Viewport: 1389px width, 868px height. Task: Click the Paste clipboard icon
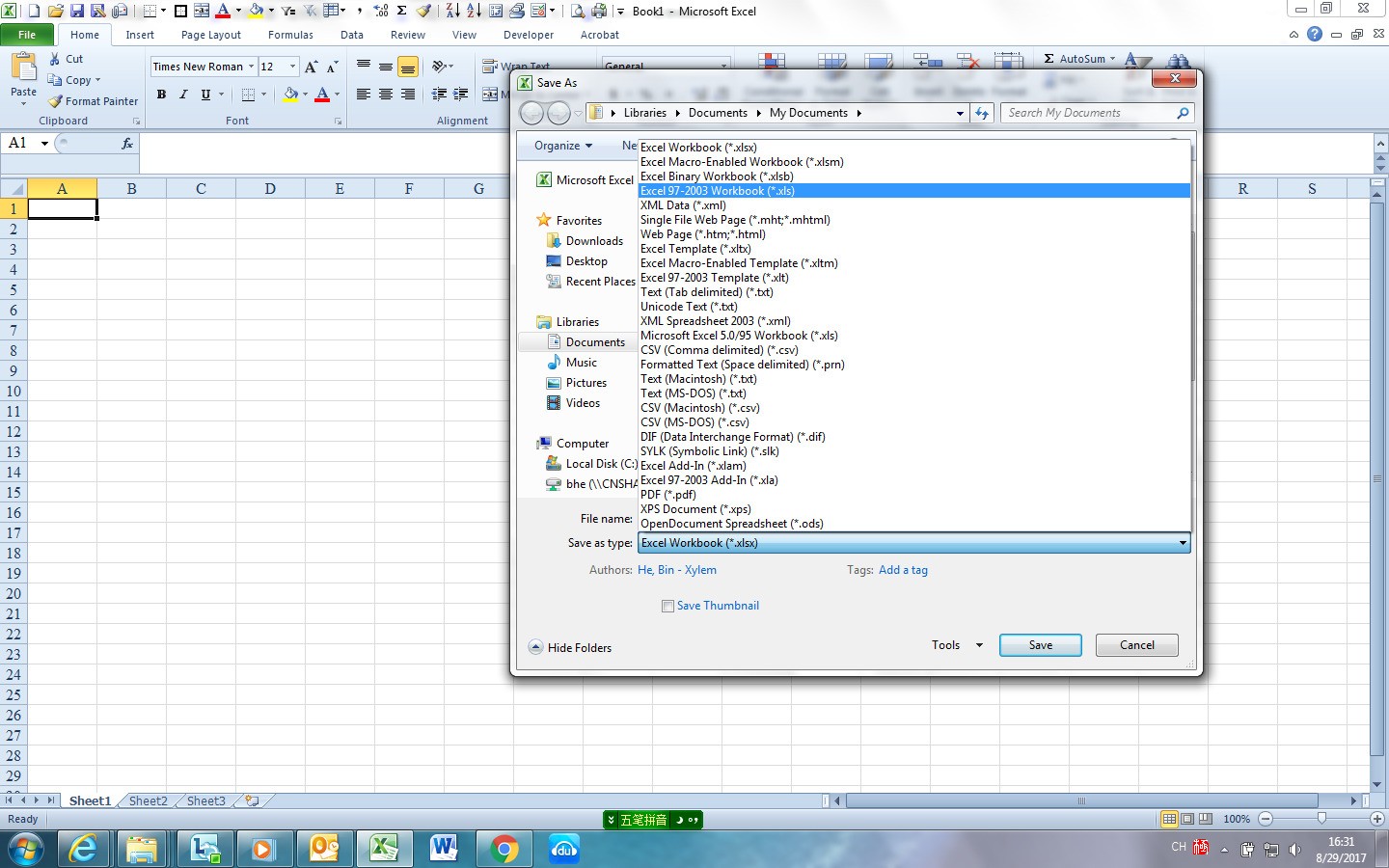click(23, 68)
